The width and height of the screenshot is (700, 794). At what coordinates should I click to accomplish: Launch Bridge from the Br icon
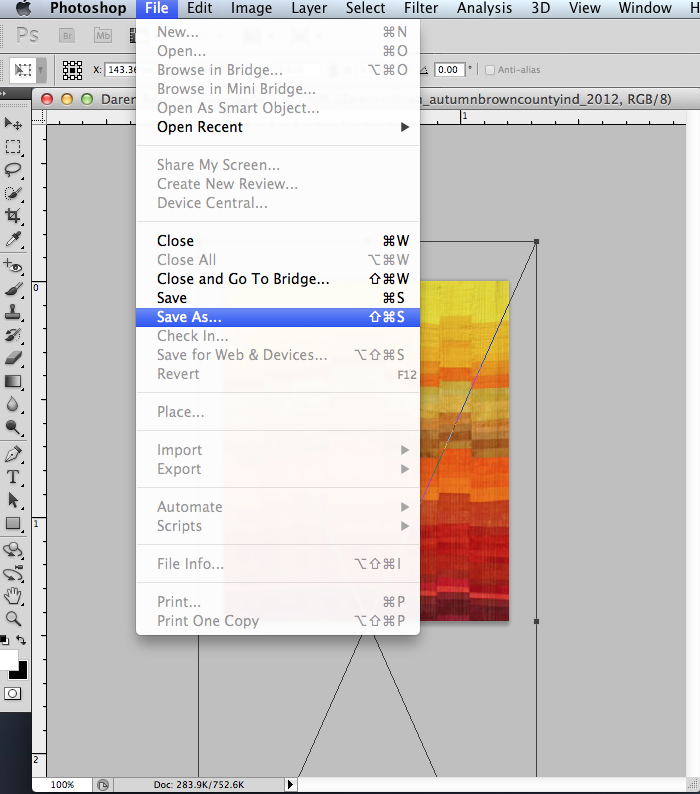(x=67, y=35)
